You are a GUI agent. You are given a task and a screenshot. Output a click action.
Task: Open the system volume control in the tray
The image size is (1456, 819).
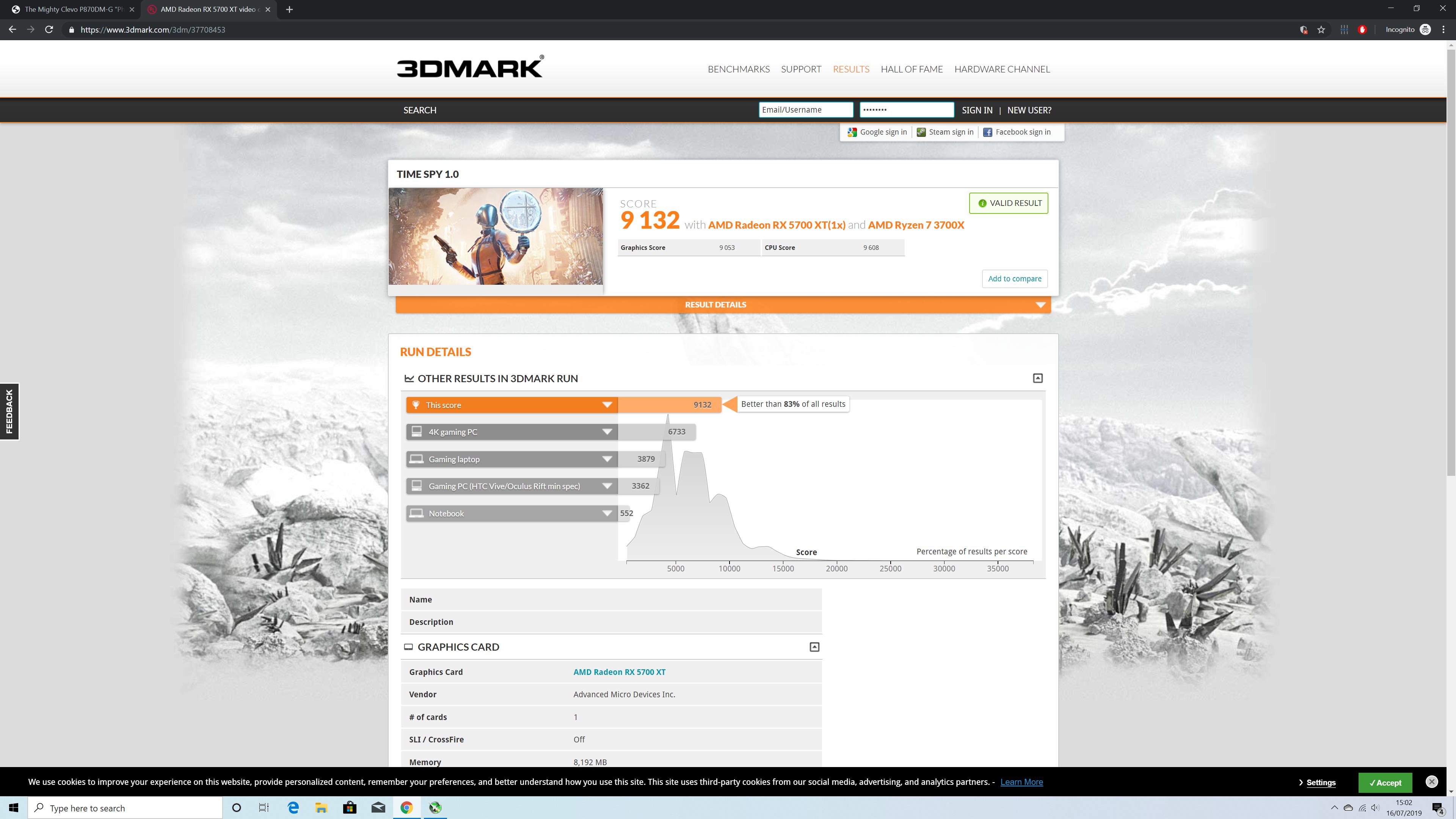tap(1376, 808)
